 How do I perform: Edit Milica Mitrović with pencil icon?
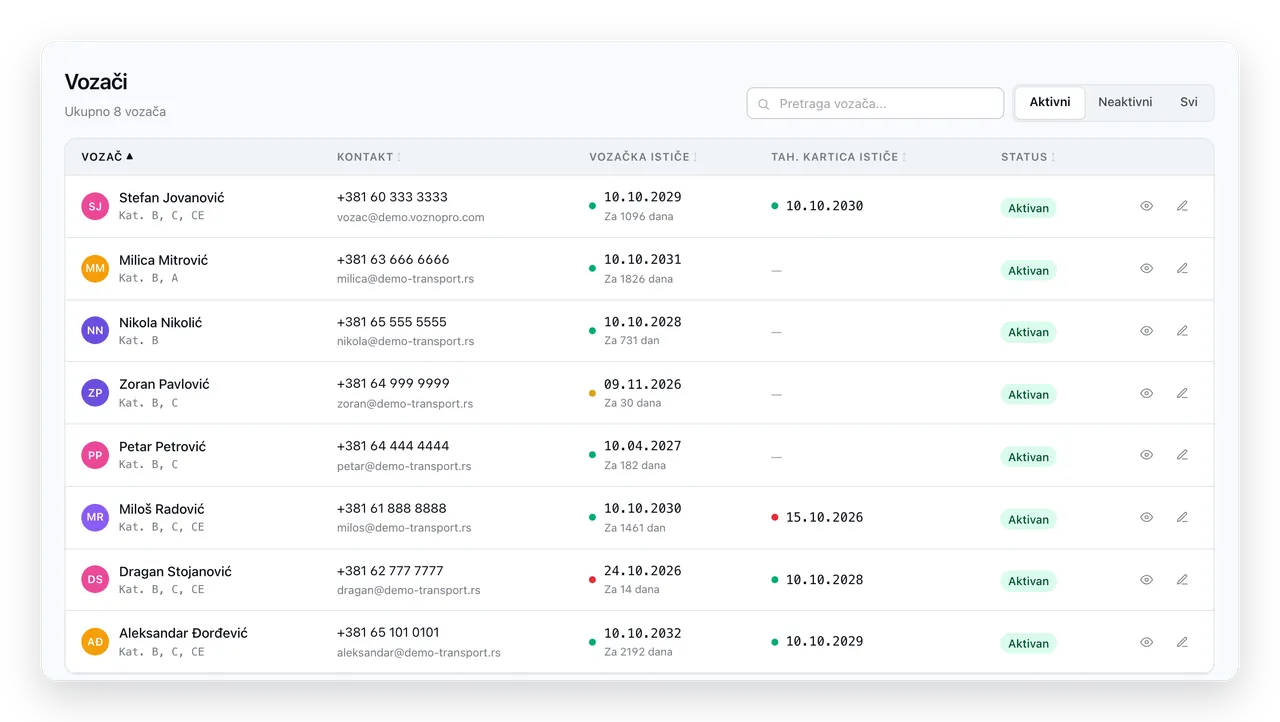pos(1182,268)
